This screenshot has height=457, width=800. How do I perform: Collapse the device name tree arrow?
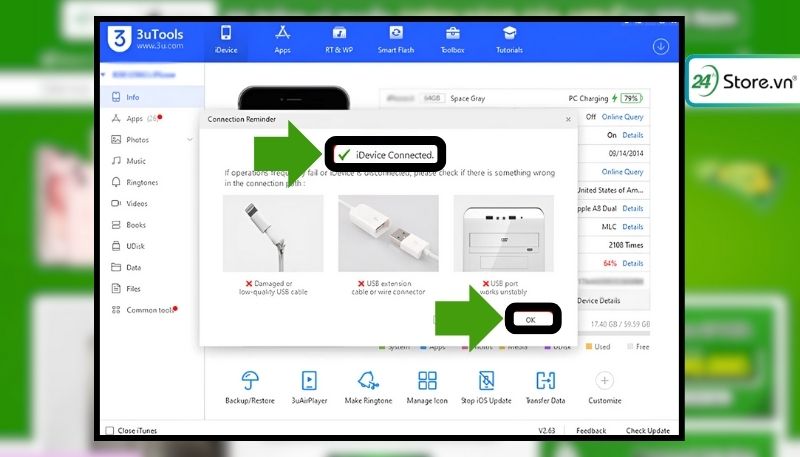[104, 75]
